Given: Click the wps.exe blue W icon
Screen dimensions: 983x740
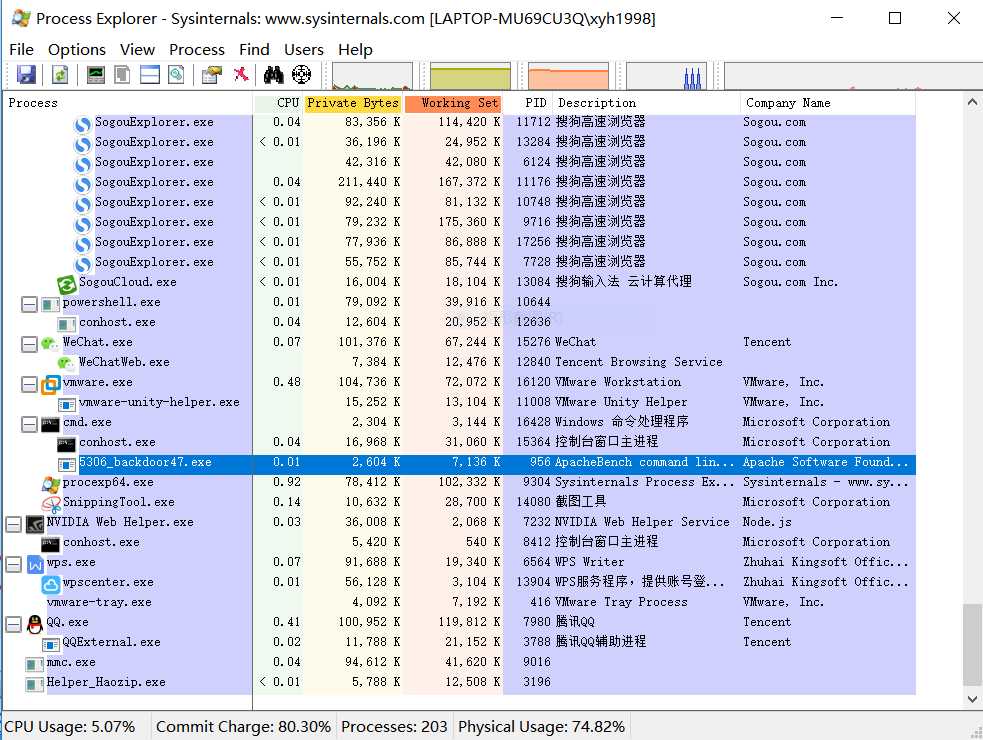Looking at the screenshot, I should click(35, 564).
